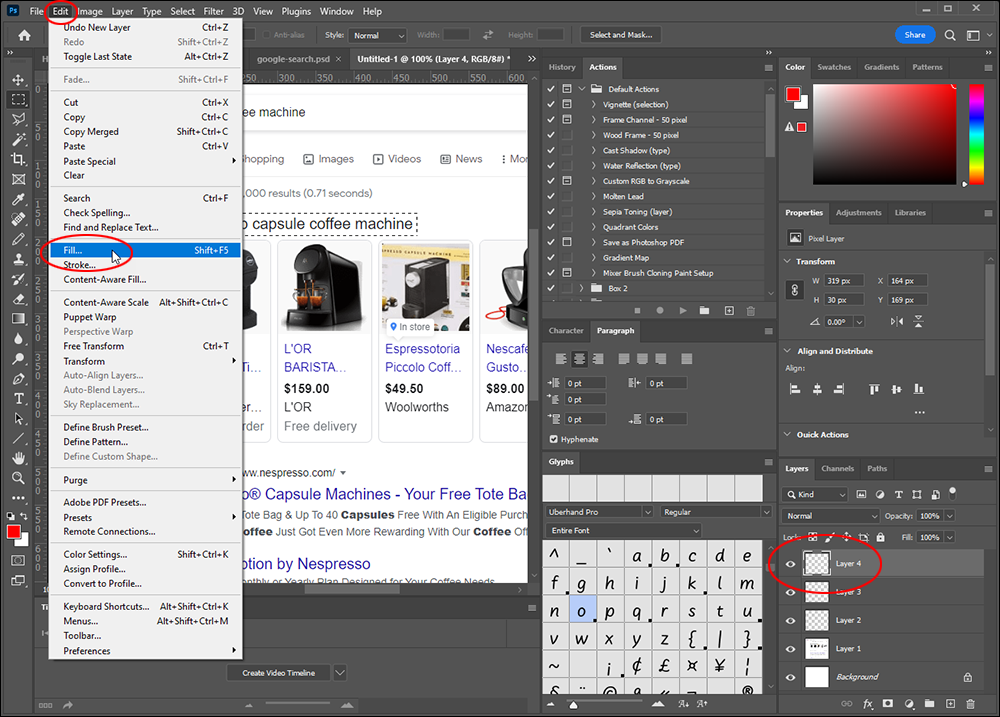Select the Eraser tool
Viewport: 1000px width, 717px height.
pyautogui.click(x=18, y=299)
